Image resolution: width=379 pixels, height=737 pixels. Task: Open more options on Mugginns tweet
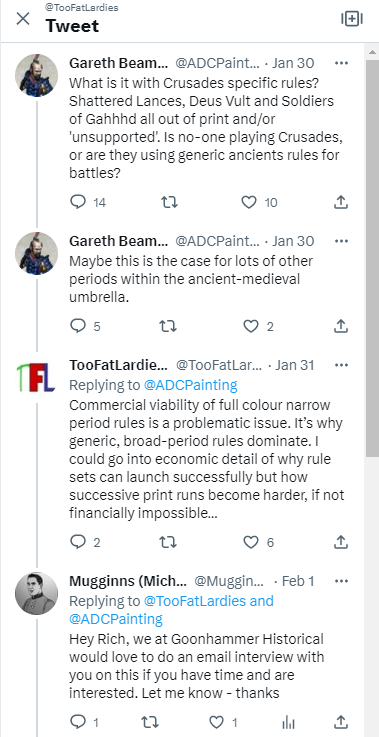[x=341, y=581]
